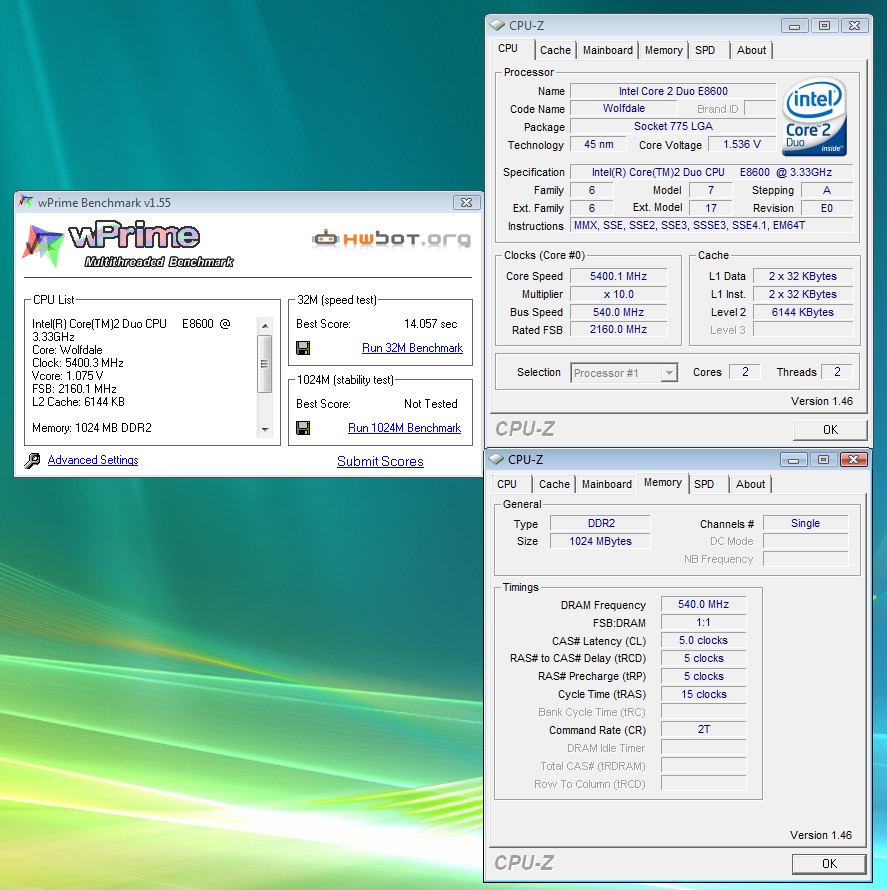Open Cache tab in top CPU-Z window
This screenshot has width=887, height=890.
[555, 50]
